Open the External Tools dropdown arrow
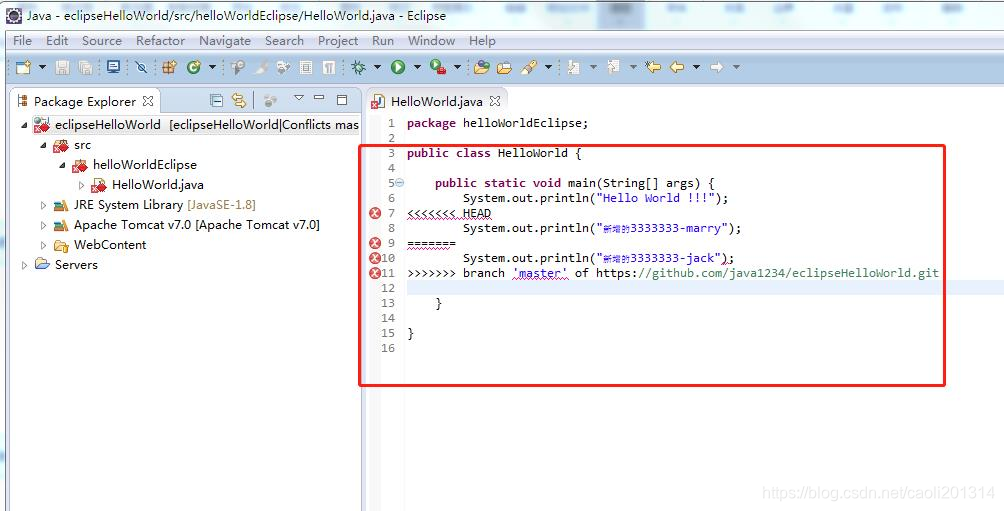 click(457, 67)
